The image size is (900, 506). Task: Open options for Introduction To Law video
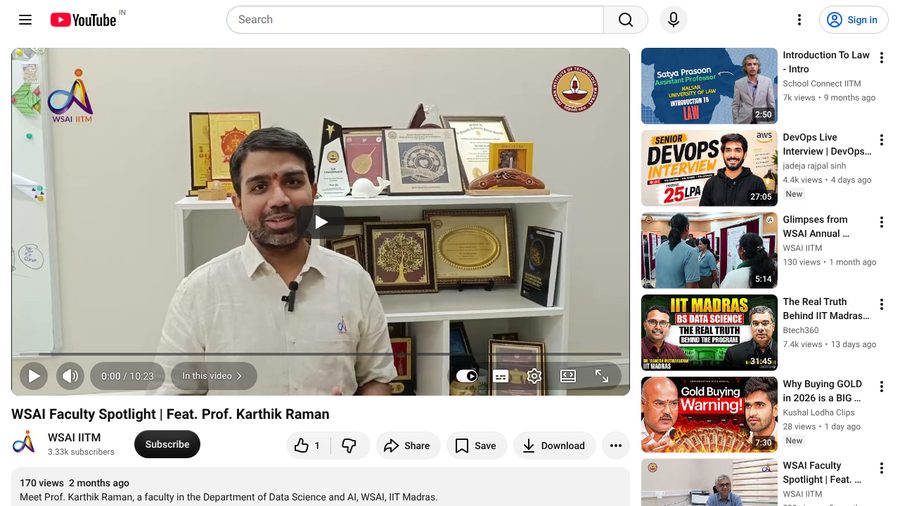(882, 57)
